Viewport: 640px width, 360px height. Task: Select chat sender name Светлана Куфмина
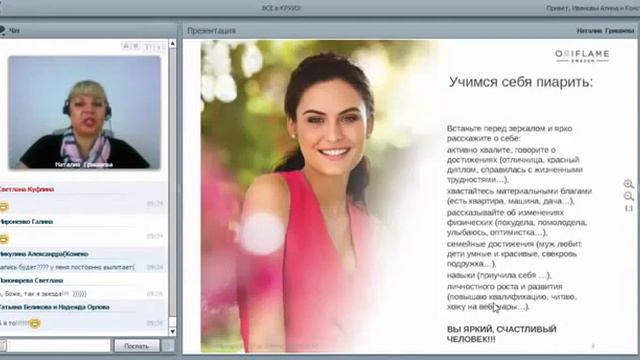point(27,189)
